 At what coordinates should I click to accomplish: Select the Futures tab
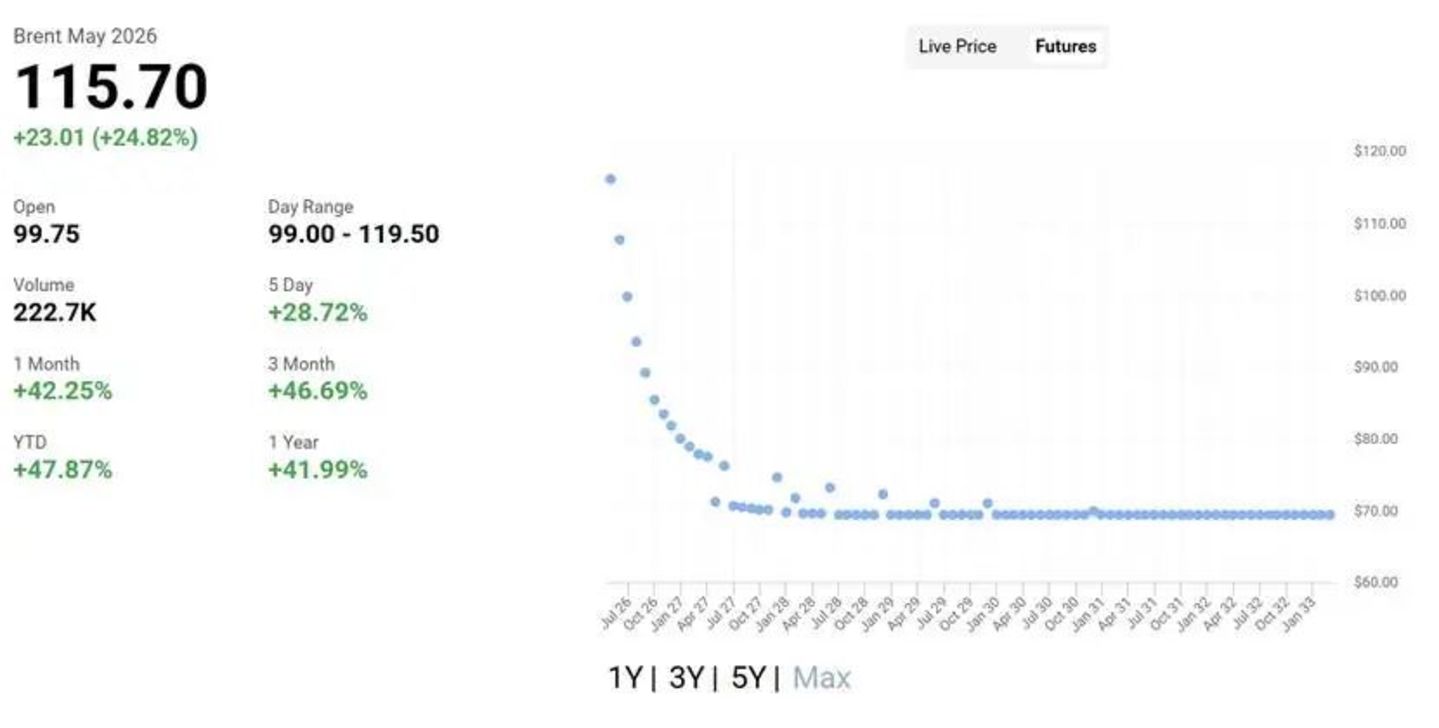[x=1065, y=46]
